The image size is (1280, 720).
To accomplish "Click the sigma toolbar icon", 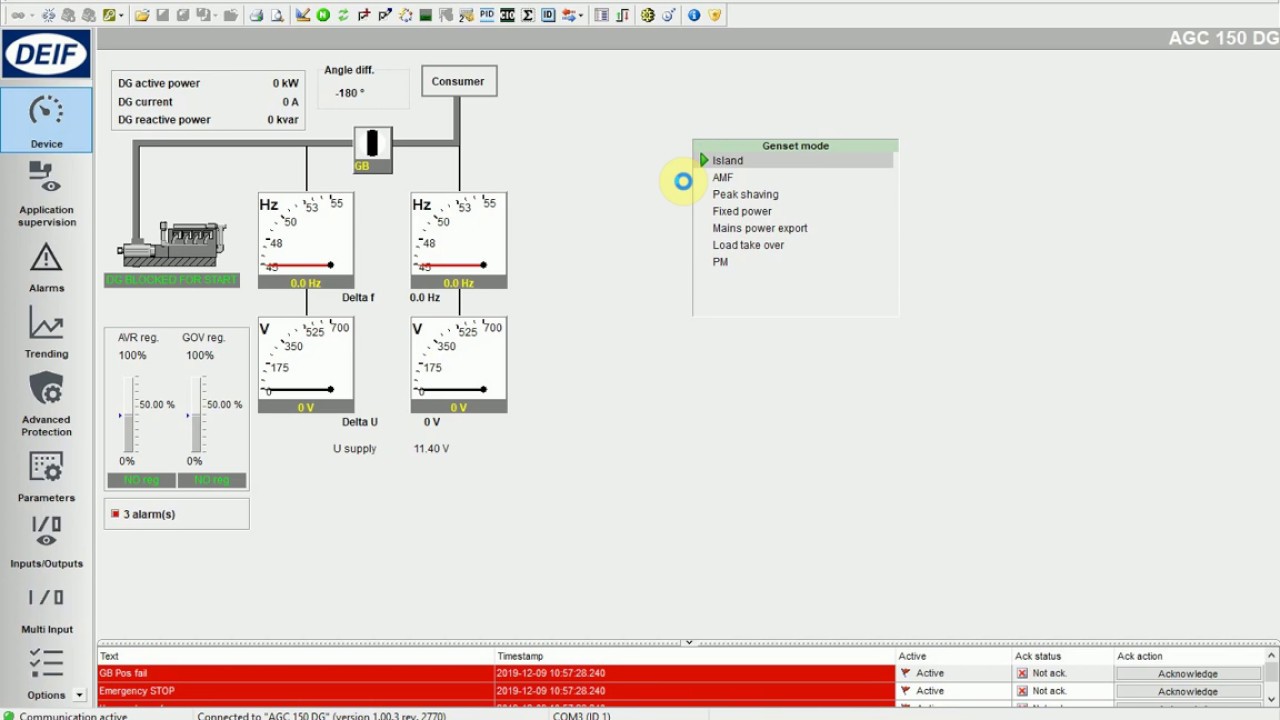I will point(528,15).
